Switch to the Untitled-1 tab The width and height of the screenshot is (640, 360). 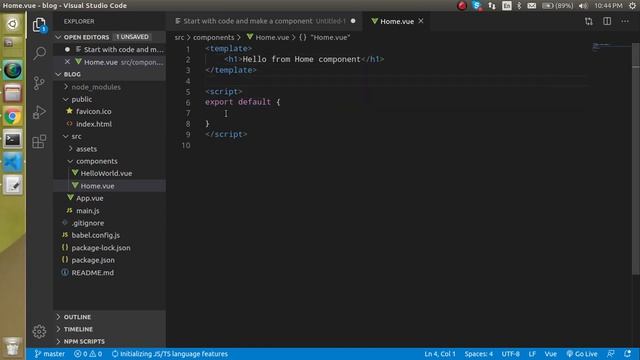264,21
